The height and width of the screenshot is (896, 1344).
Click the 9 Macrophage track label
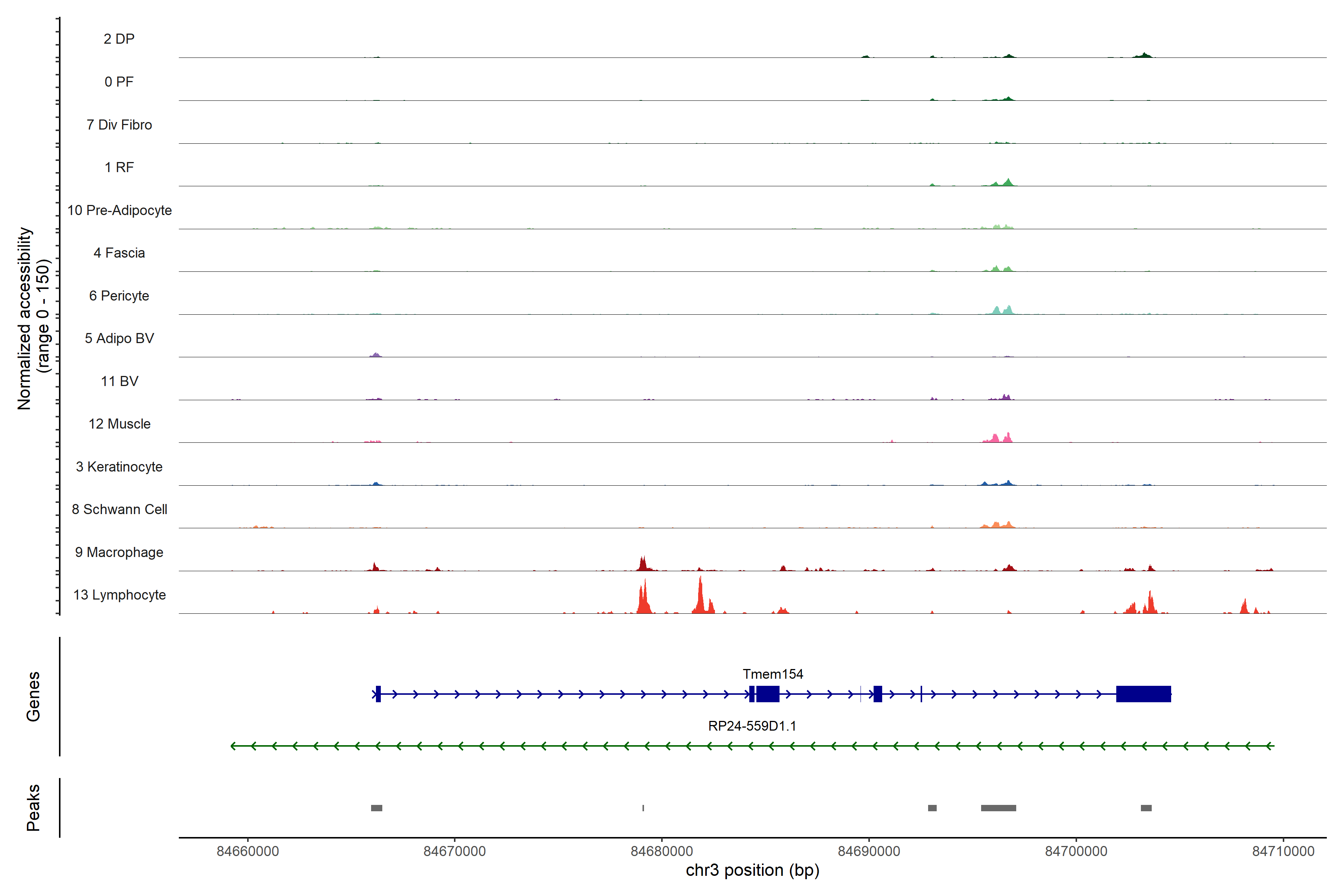pyautogui.click(x=119, y=553)
